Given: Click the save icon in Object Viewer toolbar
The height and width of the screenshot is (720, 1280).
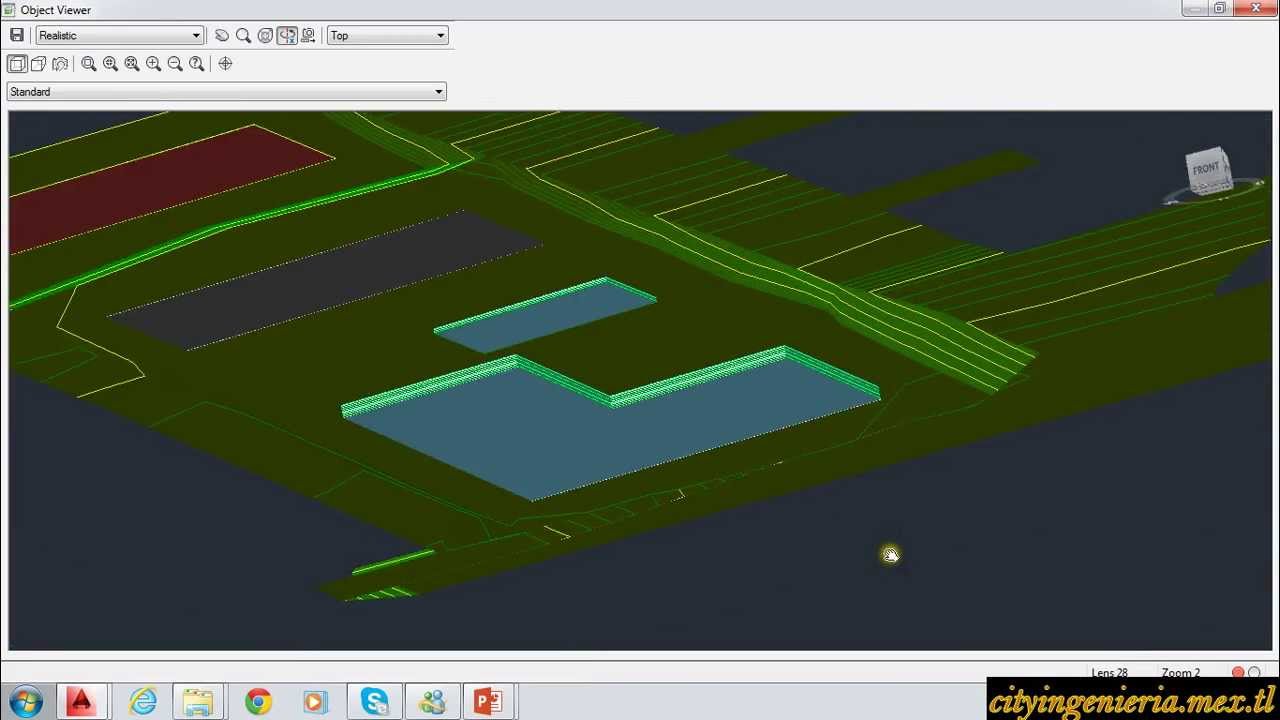Looking at the screenshot, I should pos(17,35).
